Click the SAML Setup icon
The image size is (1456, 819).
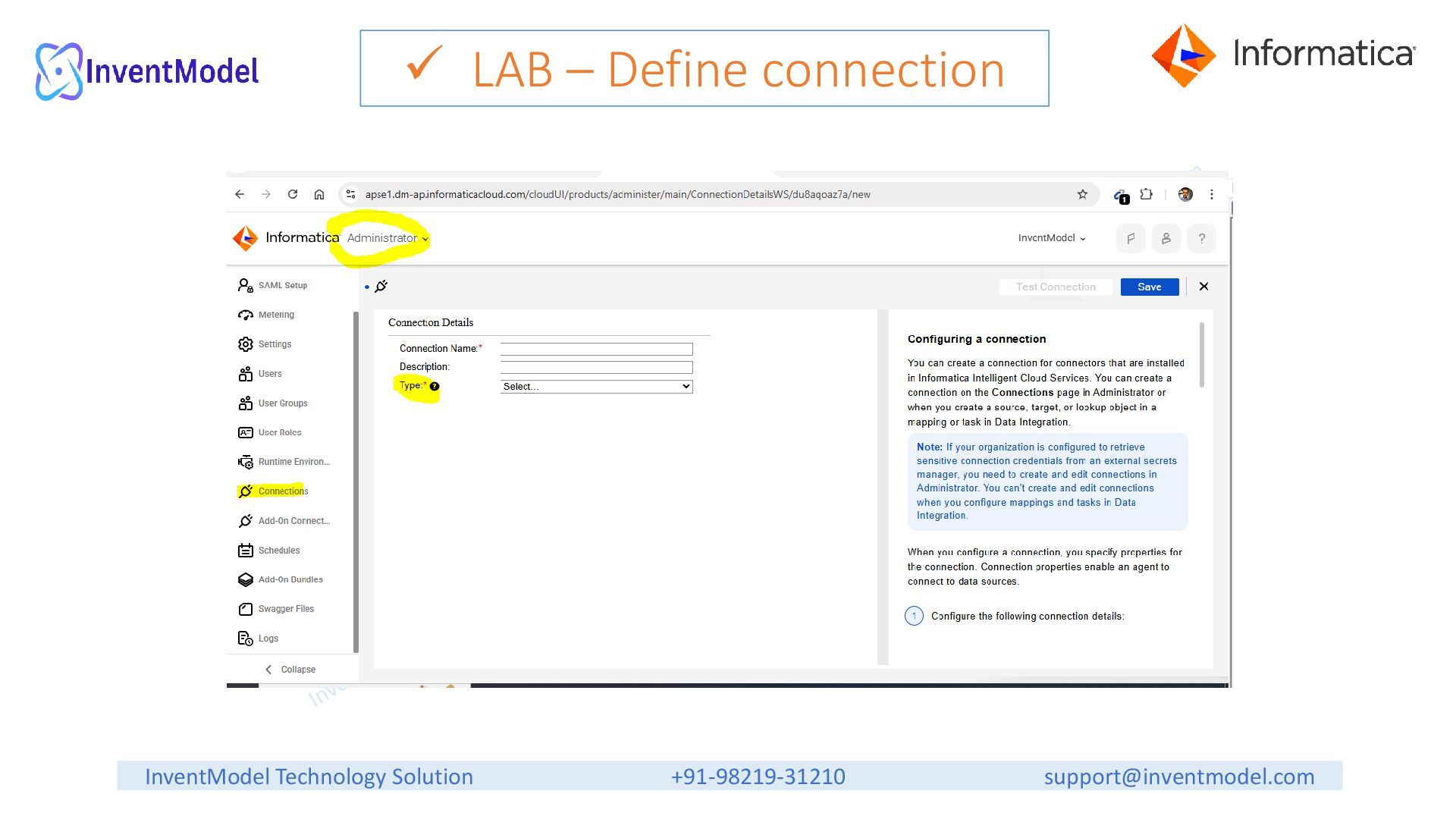pyautogui.click(x=246, y=286)
